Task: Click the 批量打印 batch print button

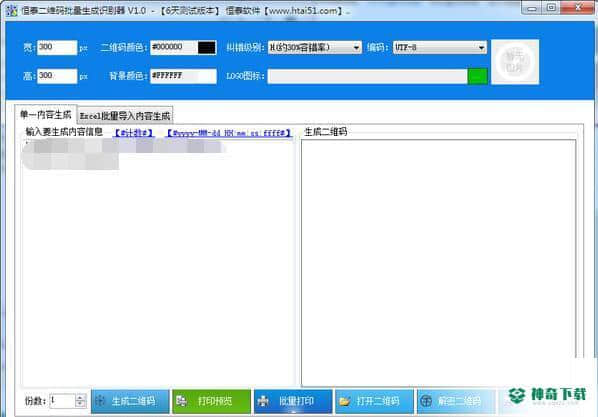Action: (293, 401)
